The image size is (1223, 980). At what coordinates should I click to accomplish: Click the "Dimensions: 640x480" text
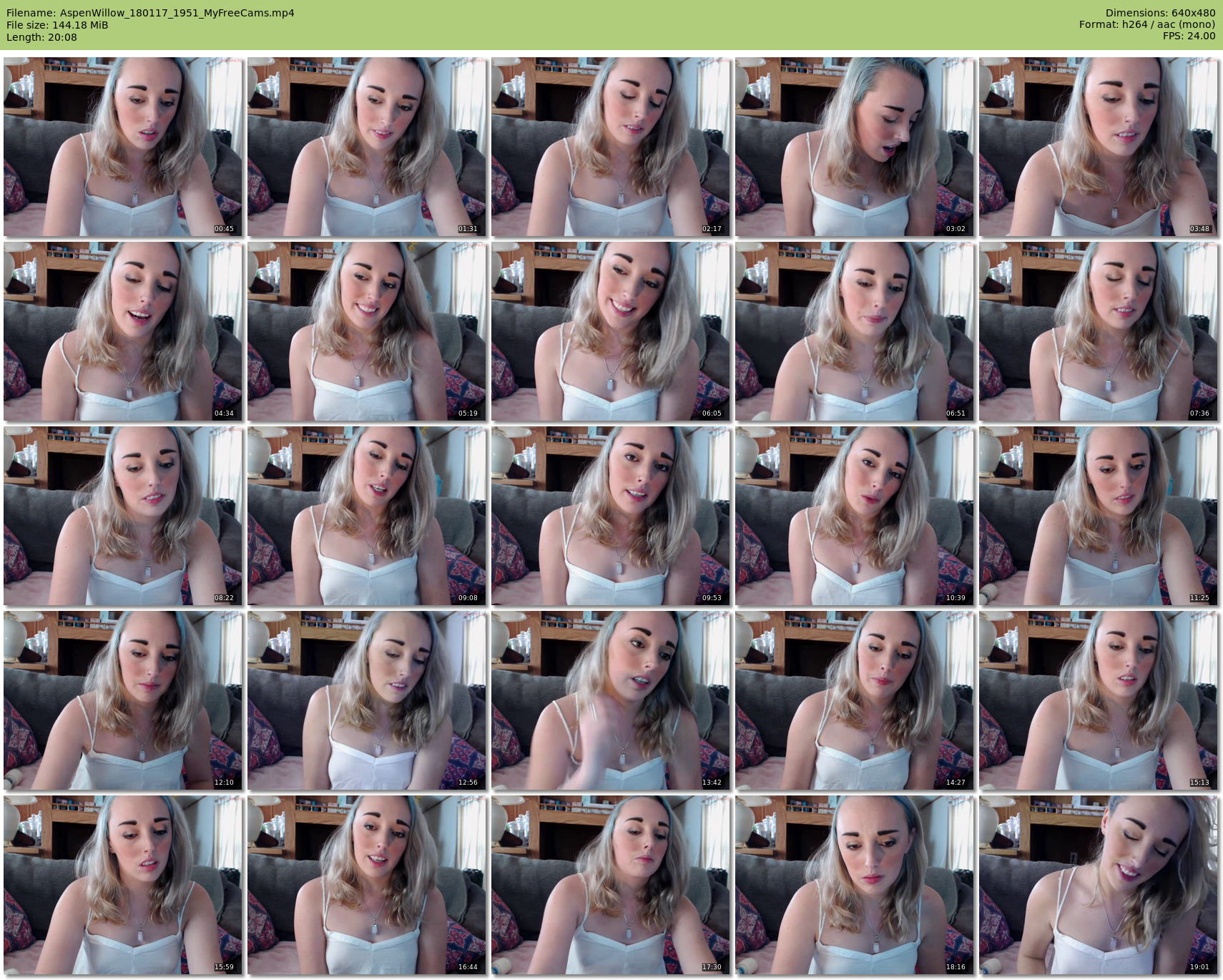click(x=1160, y=13)
